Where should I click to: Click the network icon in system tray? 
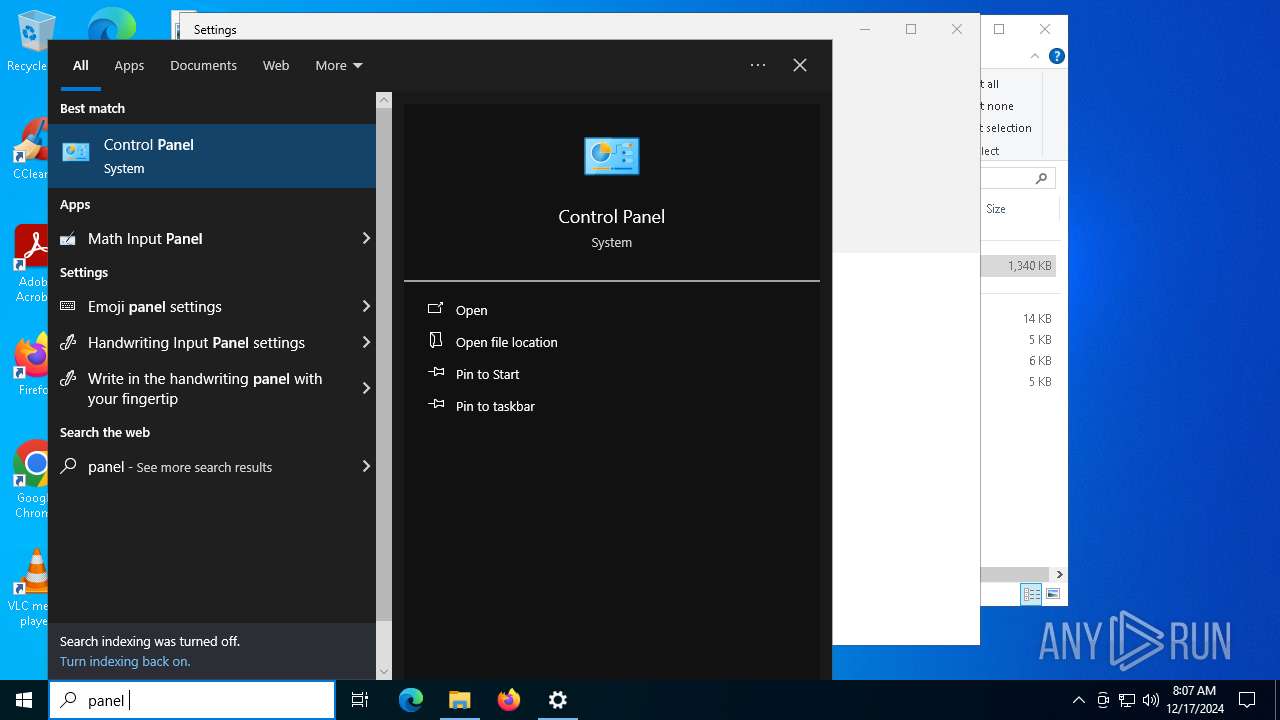pyautogui.click(x=1127, y=700)
